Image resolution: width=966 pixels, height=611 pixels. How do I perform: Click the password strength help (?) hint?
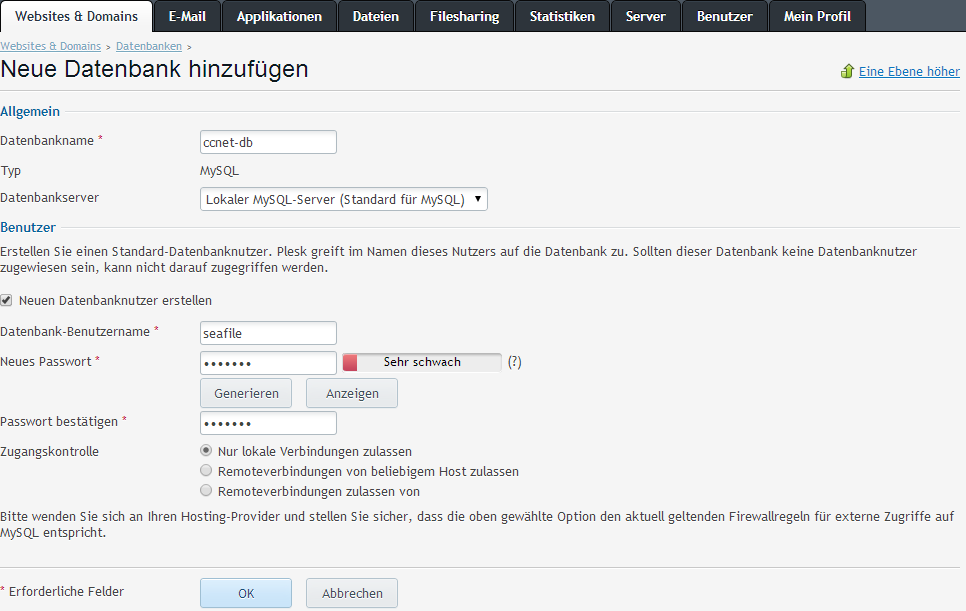coord(514,362)
